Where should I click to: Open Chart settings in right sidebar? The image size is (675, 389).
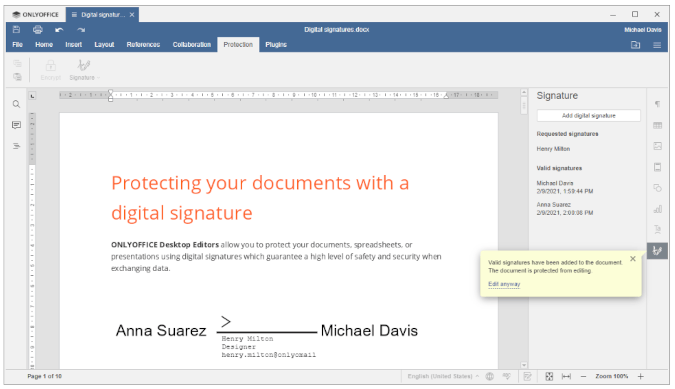[657, 209]
